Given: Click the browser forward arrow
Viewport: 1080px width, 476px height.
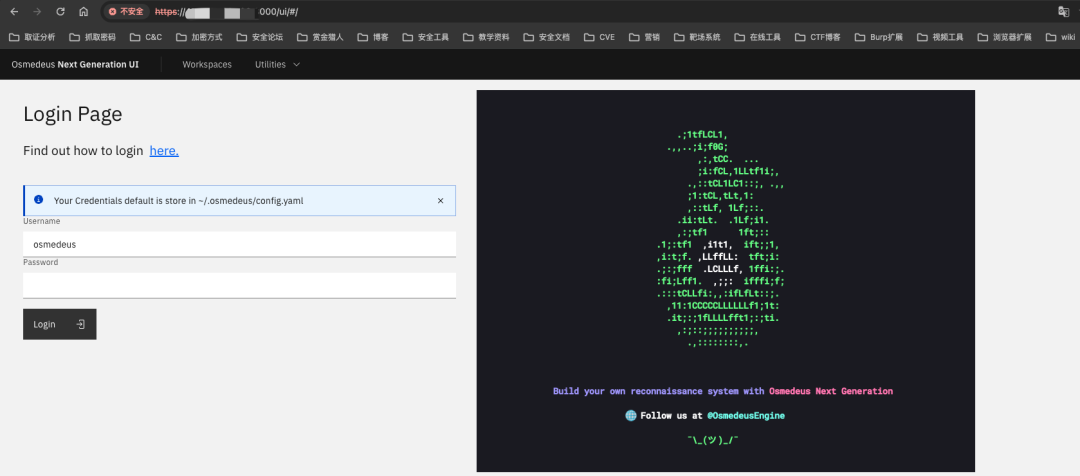Looking at the screenshot, I should (x=37, y=12).
